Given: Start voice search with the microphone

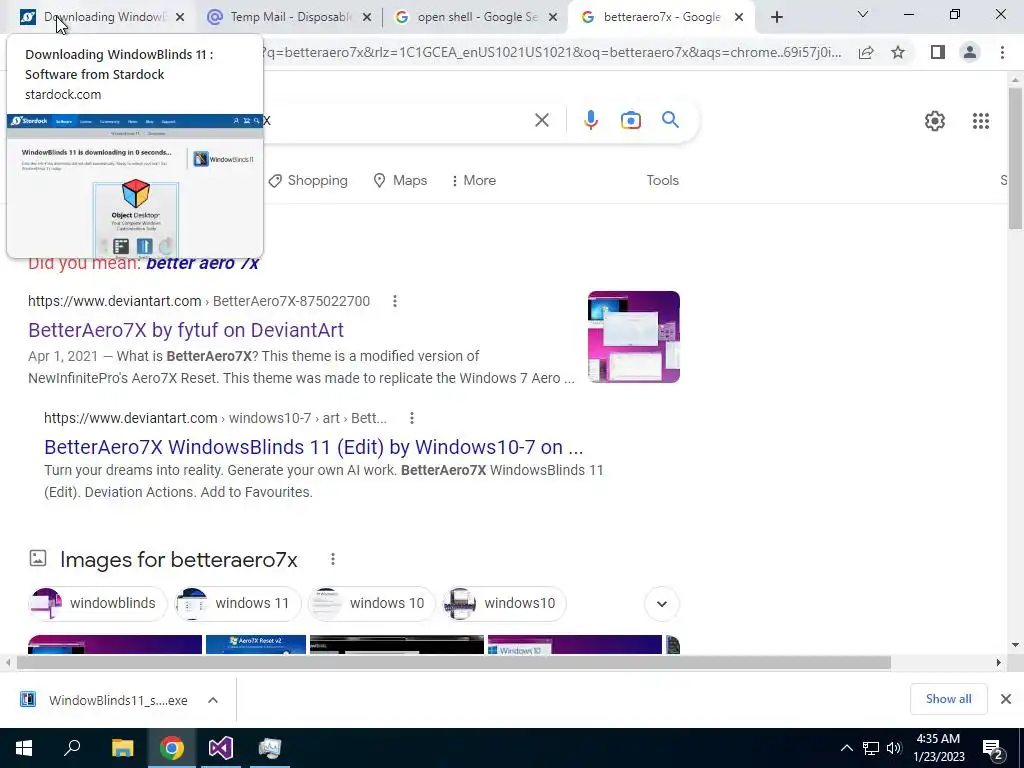Looking at the screenshot, I should point(591,120).
